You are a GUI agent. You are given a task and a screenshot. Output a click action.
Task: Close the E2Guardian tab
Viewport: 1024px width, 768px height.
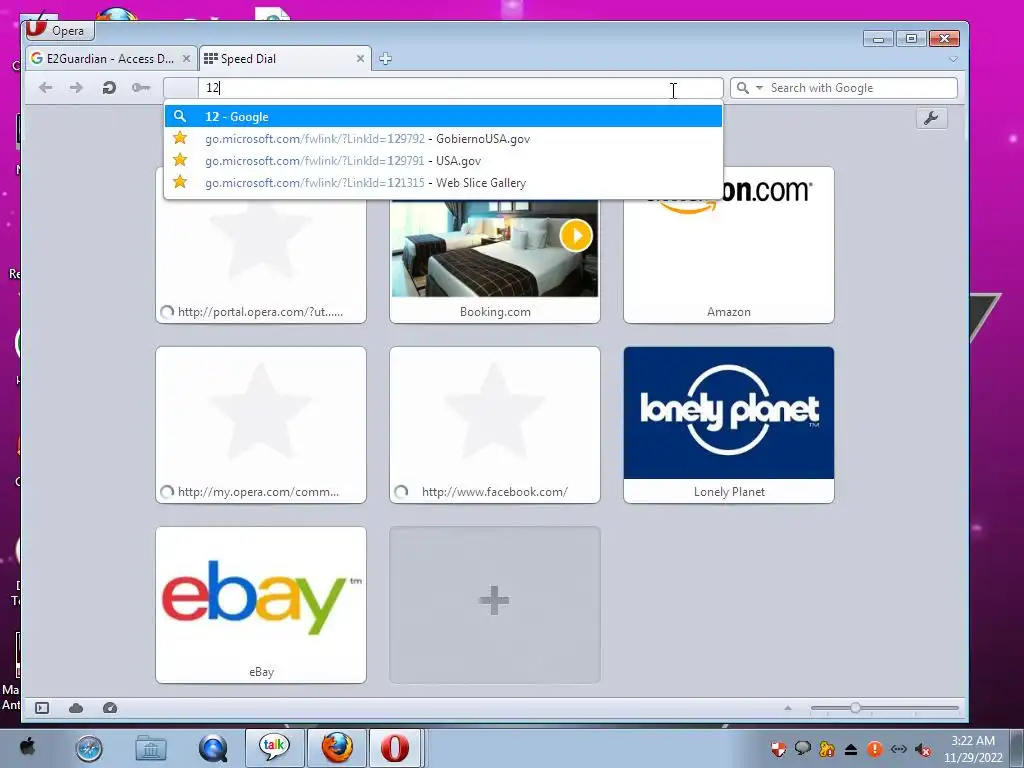point(186,59)
